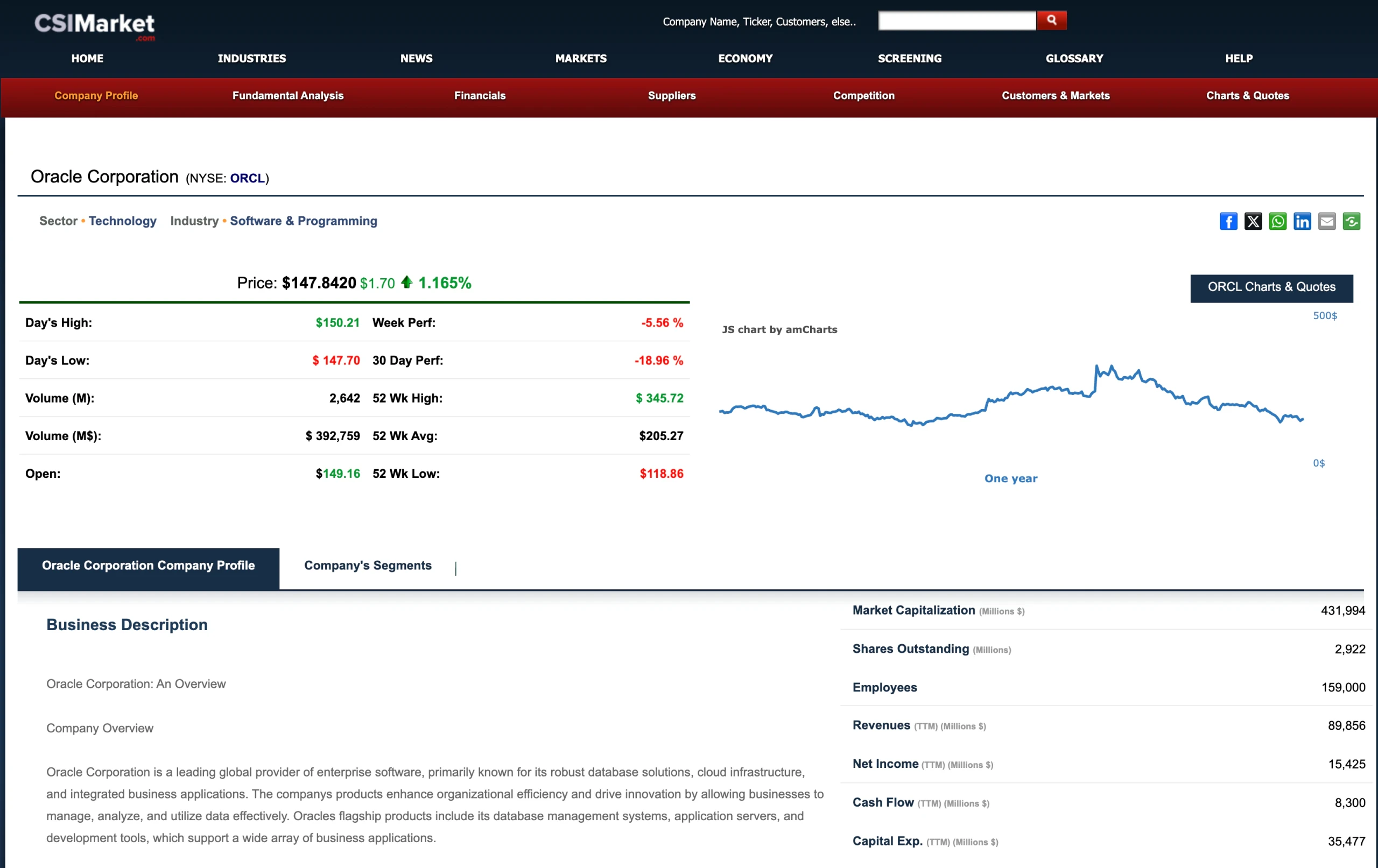Share the page on Facebook
The height and width of the screenshot is (868, 1378).
[x=1228, y=221]
